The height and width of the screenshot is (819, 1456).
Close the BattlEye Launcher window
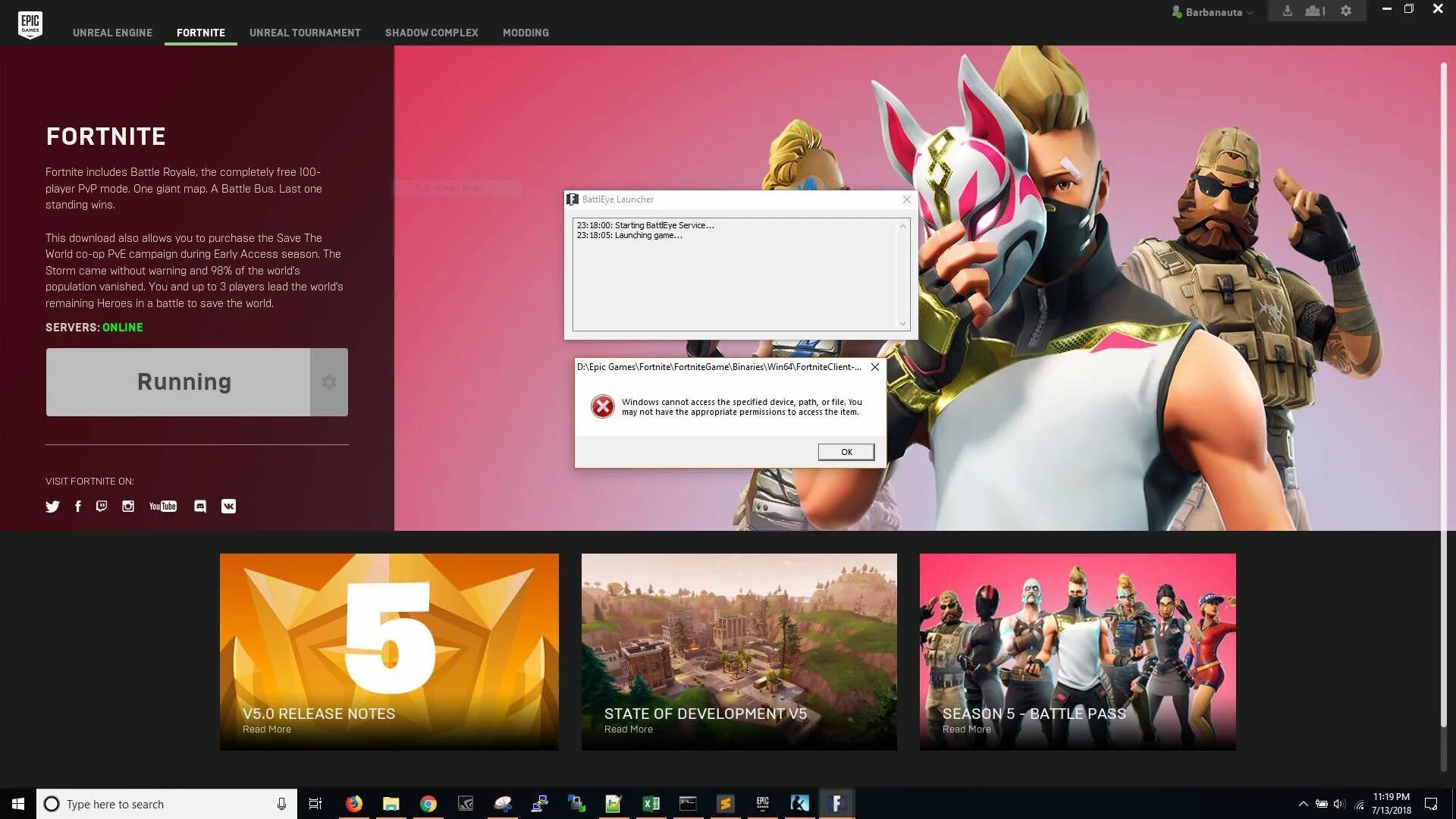point(906,199)
